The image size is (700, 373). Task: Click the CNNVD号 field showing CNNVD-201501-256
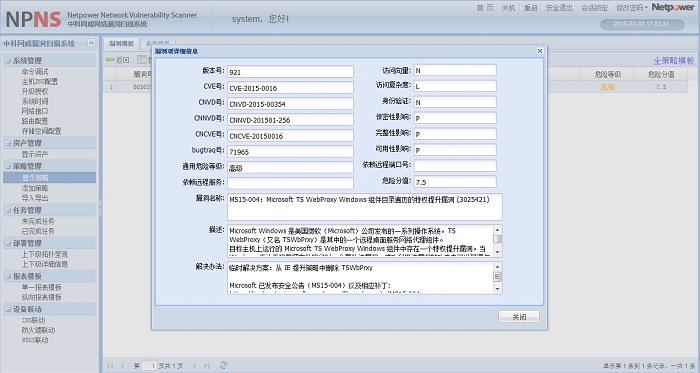[x=290, y=120]
